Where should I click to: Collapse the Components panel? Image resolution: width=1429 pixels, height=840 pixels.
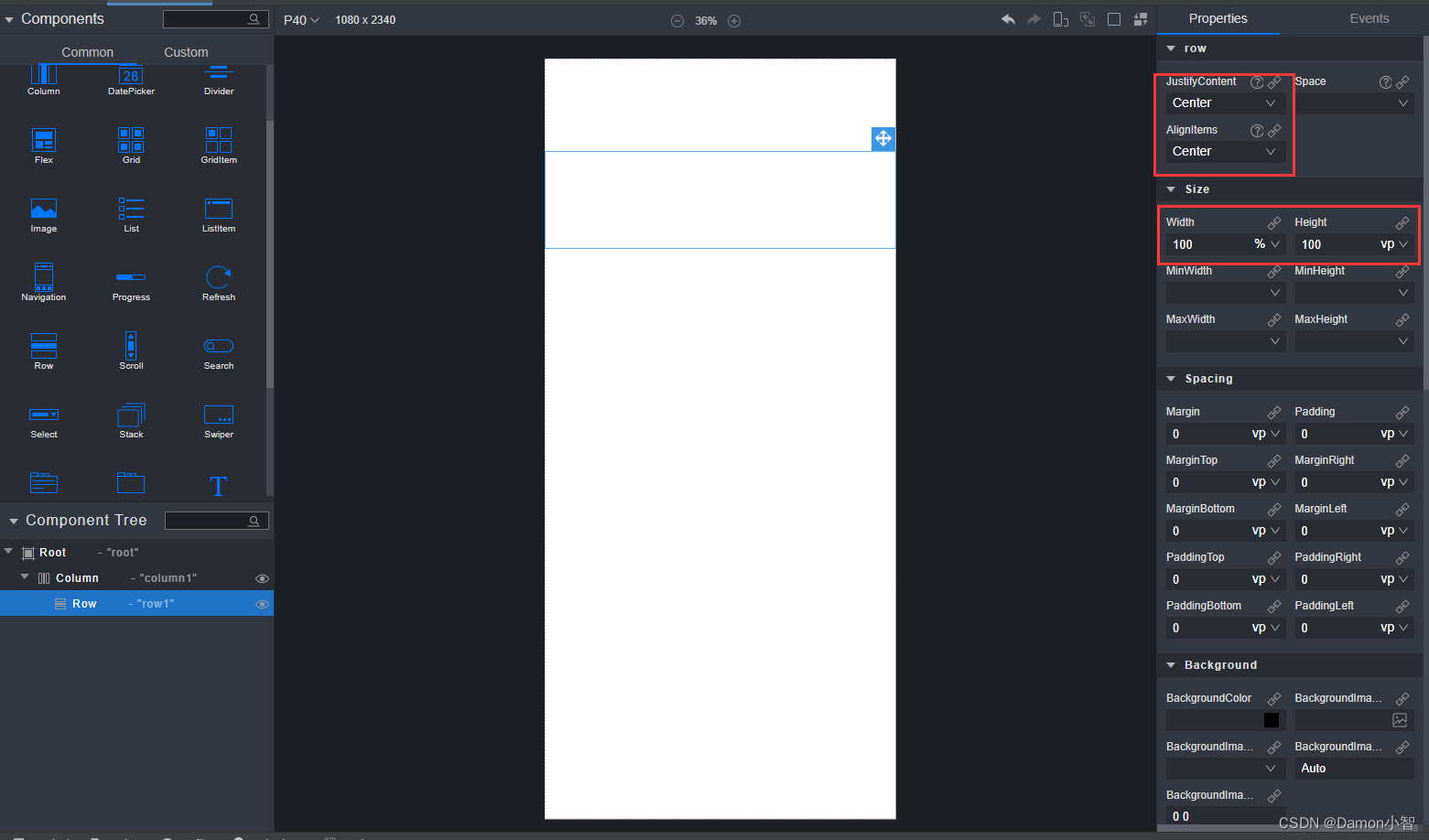(x=9, y=19)
